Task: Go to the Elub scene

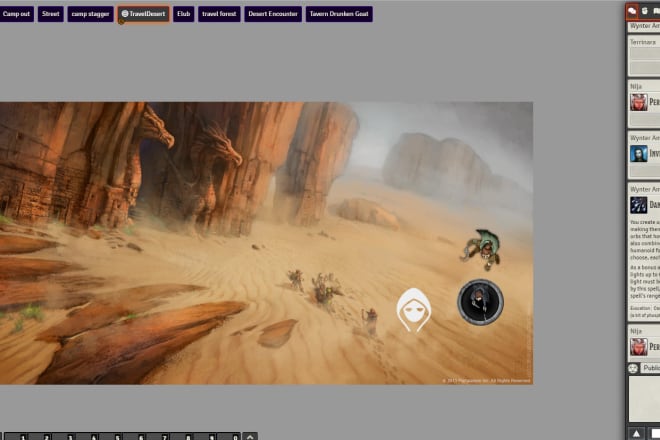Action: point(184,14)
